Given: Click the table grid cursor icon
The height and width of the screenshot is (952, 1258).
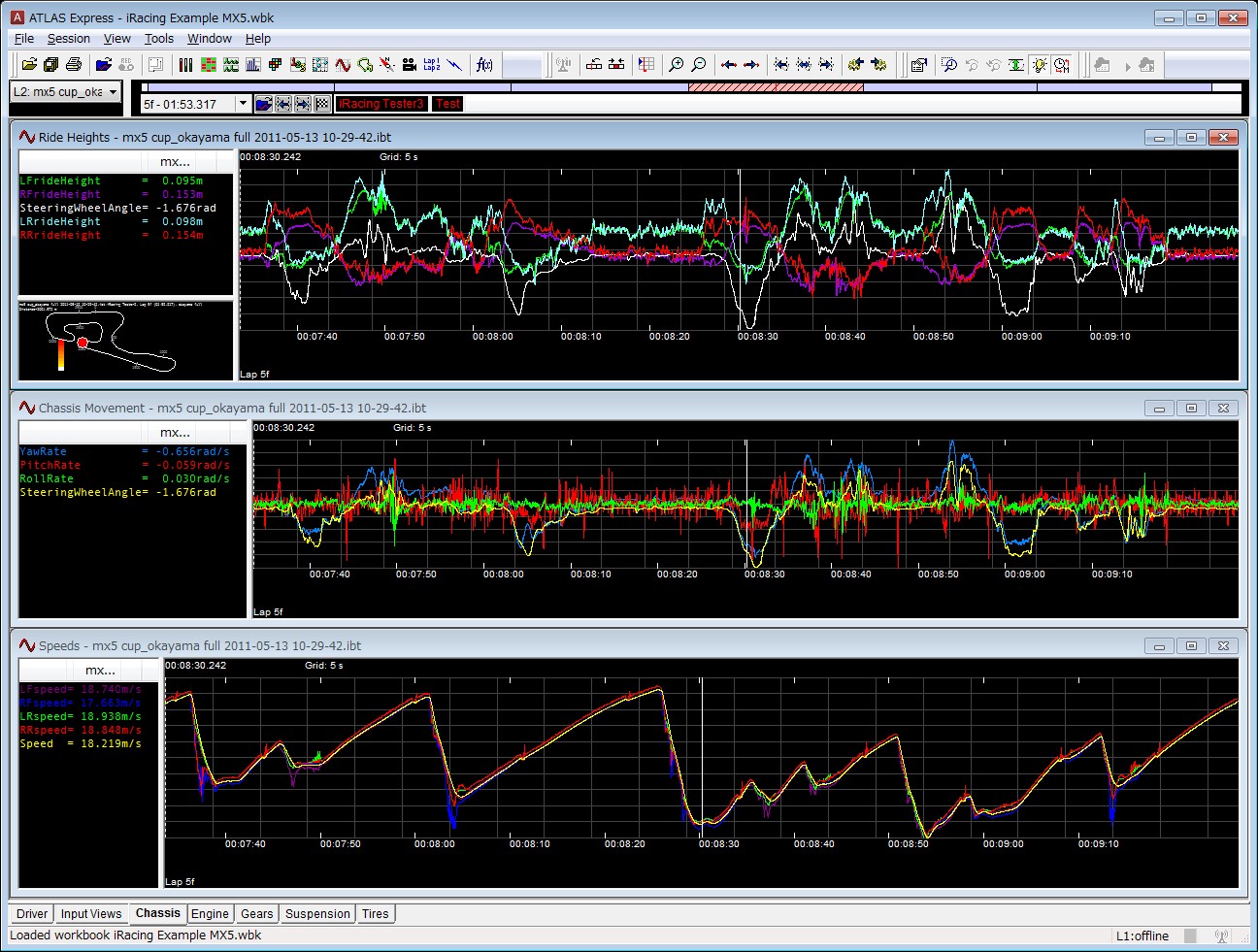Looking at the screenshot, I should coord(646,64).
